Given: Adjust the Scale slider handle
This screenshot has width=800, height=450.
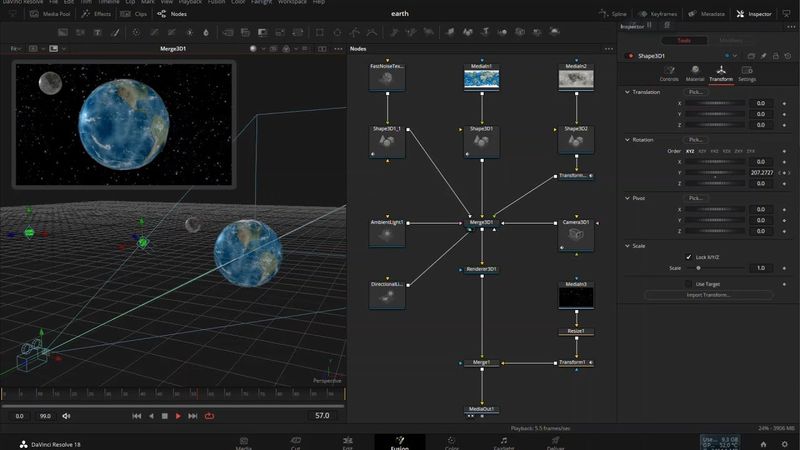Looking at the screenshot, I should (698, 268).
